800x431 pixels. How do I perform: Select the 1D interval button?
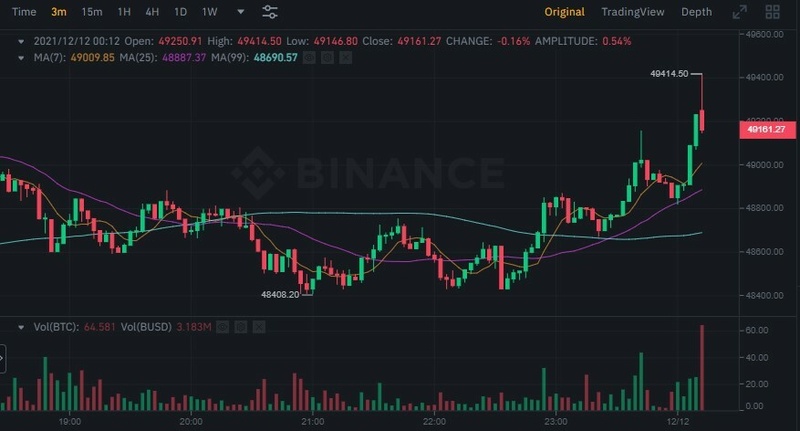[180, 12]
